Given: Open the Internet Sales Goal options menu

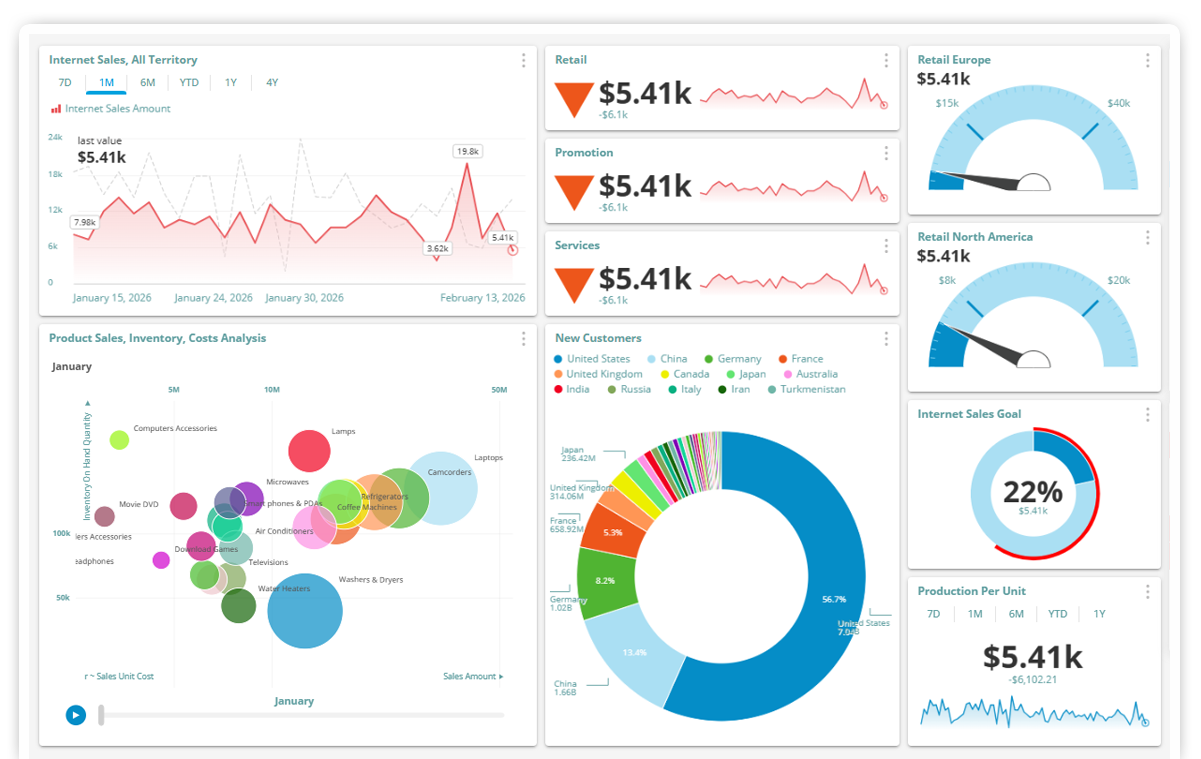Looking at the screenshot, I should 1147,414.
